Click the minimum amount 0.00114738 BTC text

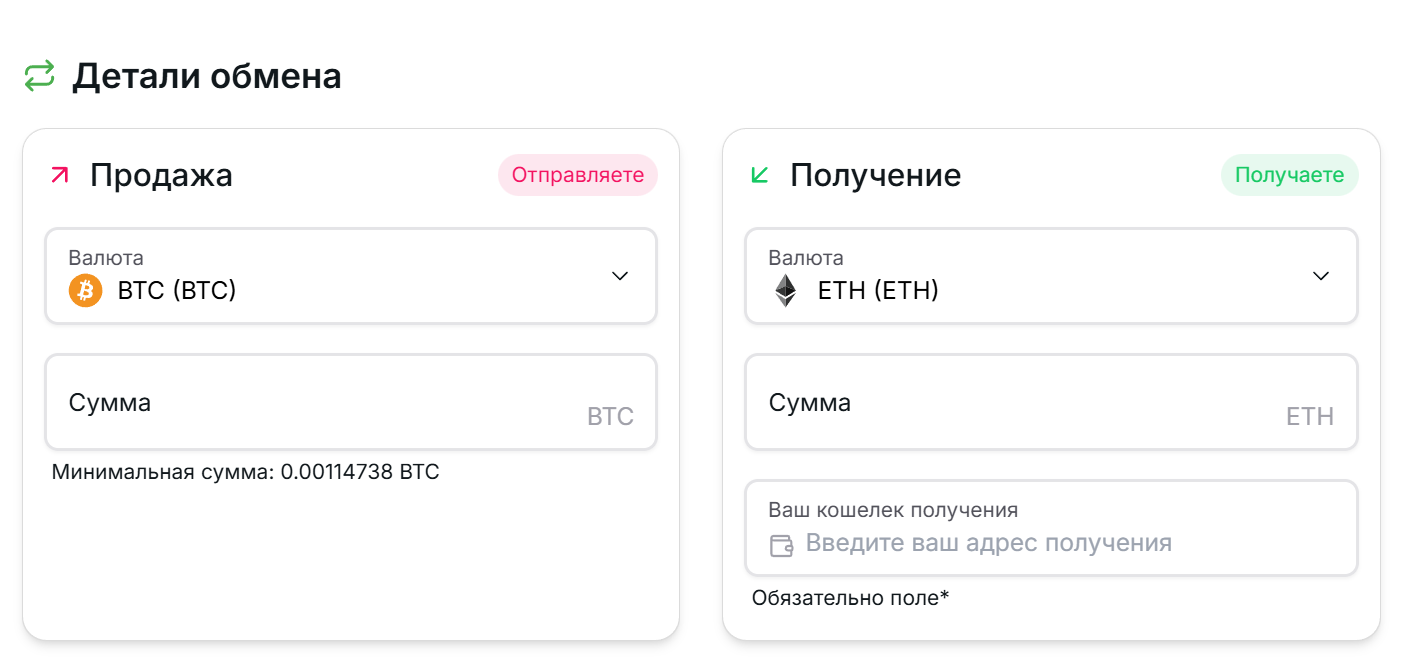(x=245, y=471)
